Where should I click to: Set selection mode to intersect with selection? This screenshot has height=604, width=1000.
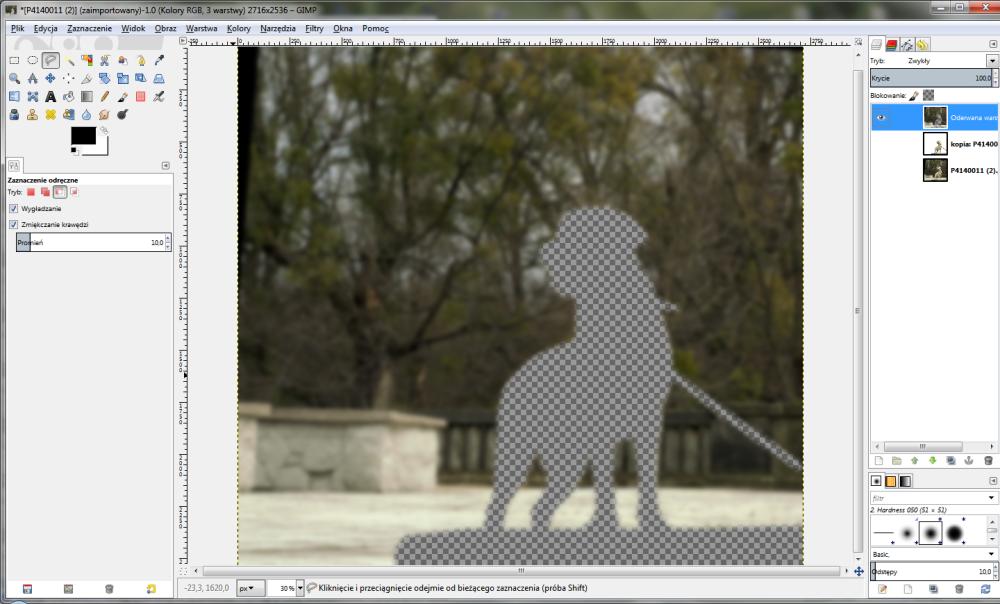tap(74, 192)
